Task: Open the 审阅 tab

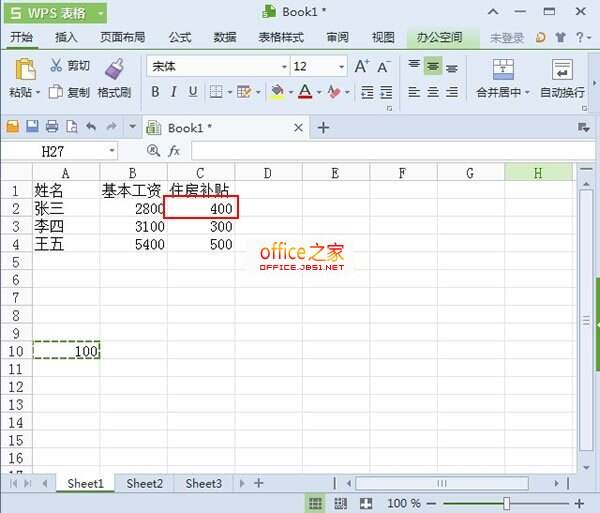Action: (x=337, y=37)
